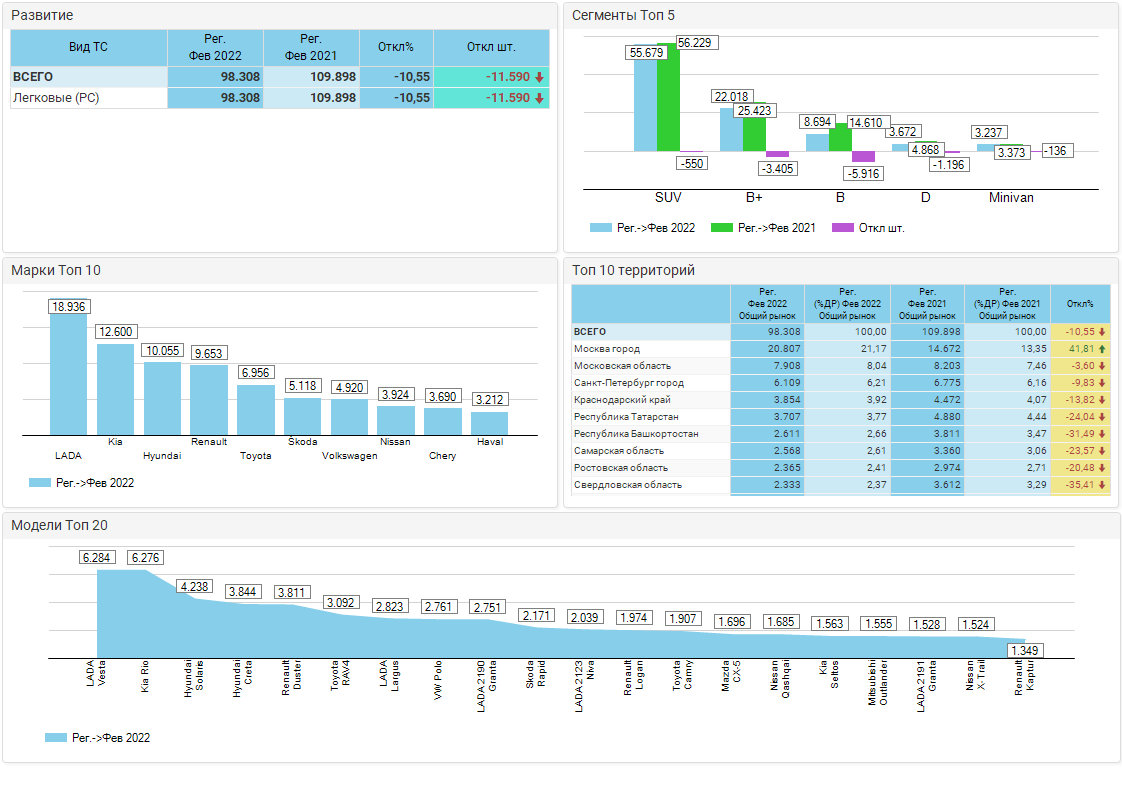
Task: Select the Республика Татарстан row label
Action: (x=626, y=417)
